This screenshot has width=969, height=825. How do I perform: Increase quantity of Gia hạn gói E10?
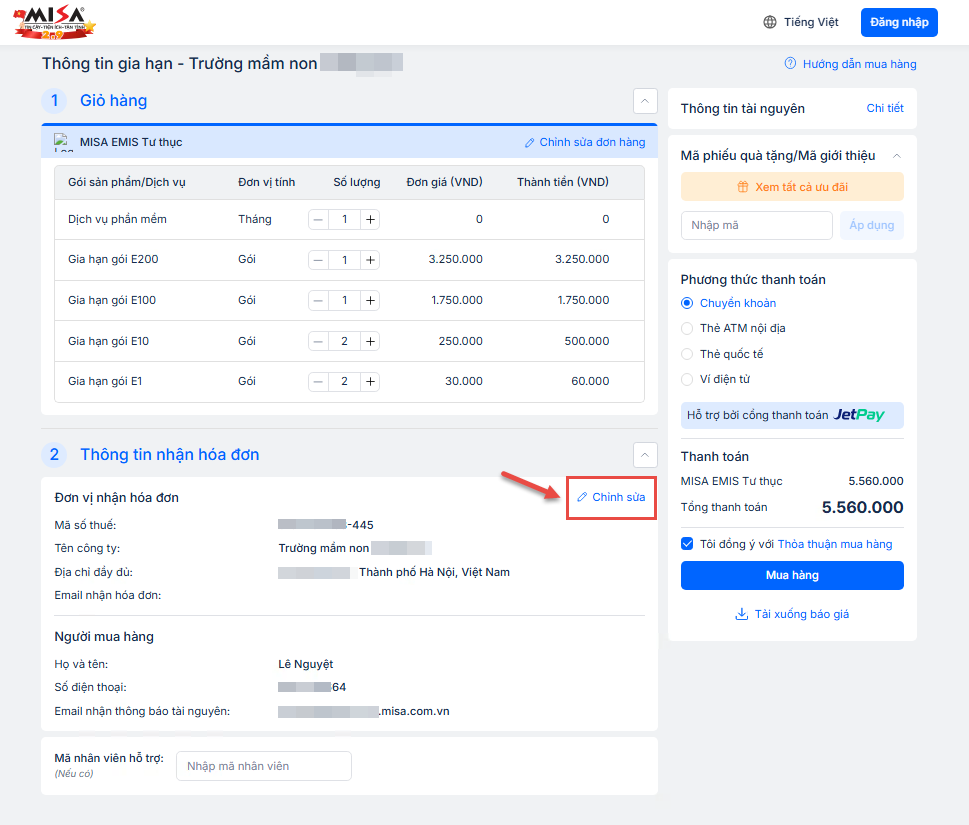point(370,341)
